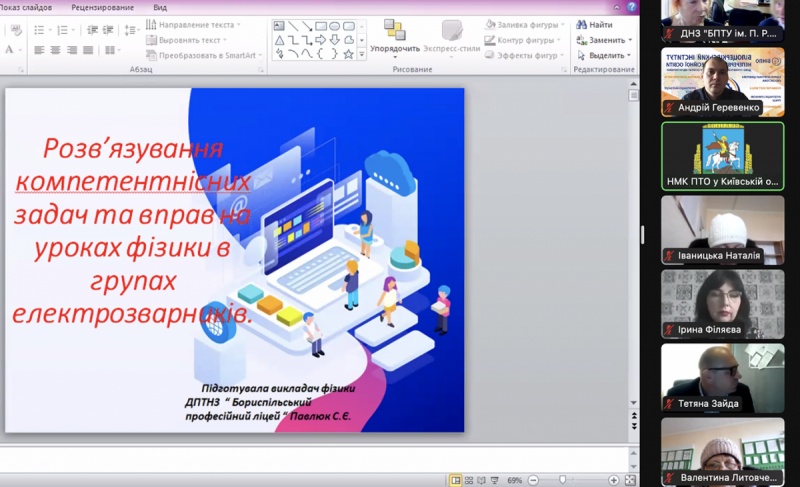Viewport: 800px width, 487px height.
Task: Click the zoom slider handle
Action: [564, 480]
